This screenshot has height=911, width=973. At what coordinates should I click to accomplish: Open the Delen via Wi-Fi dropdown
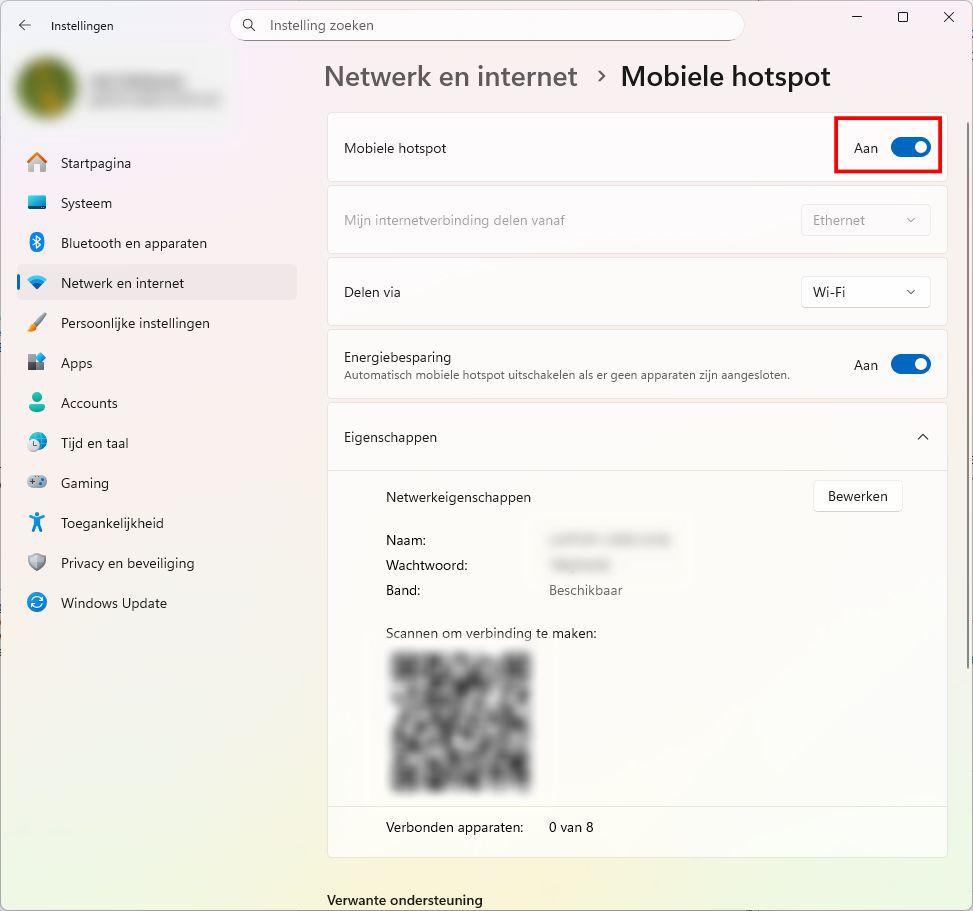point(865,292)
